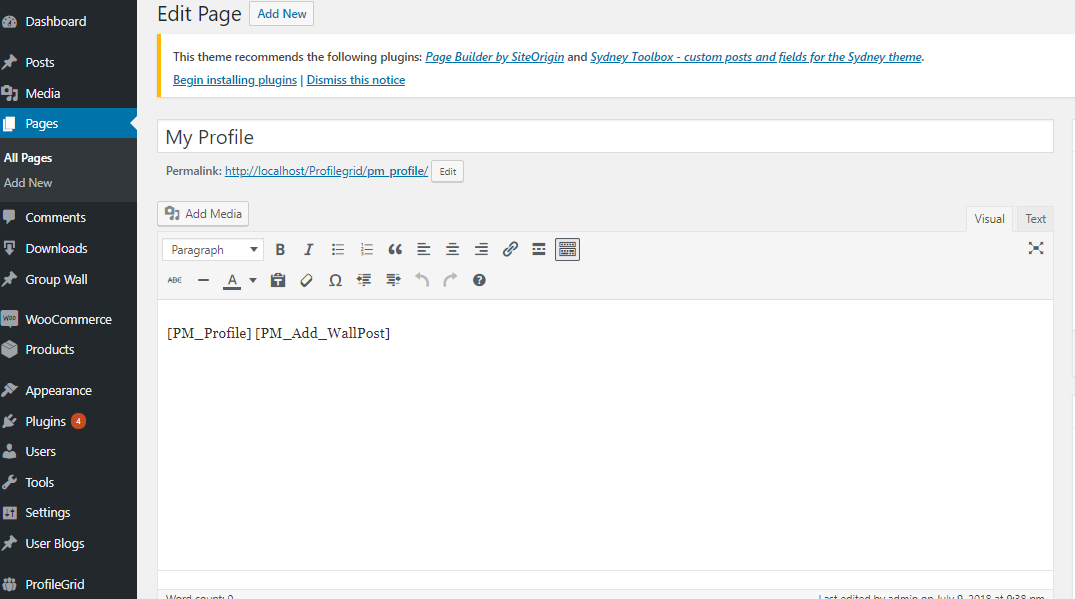This screenshot has width=1075, height=599.
Task: Toggle the second toolbar row visibility
Action: (567, 249)
